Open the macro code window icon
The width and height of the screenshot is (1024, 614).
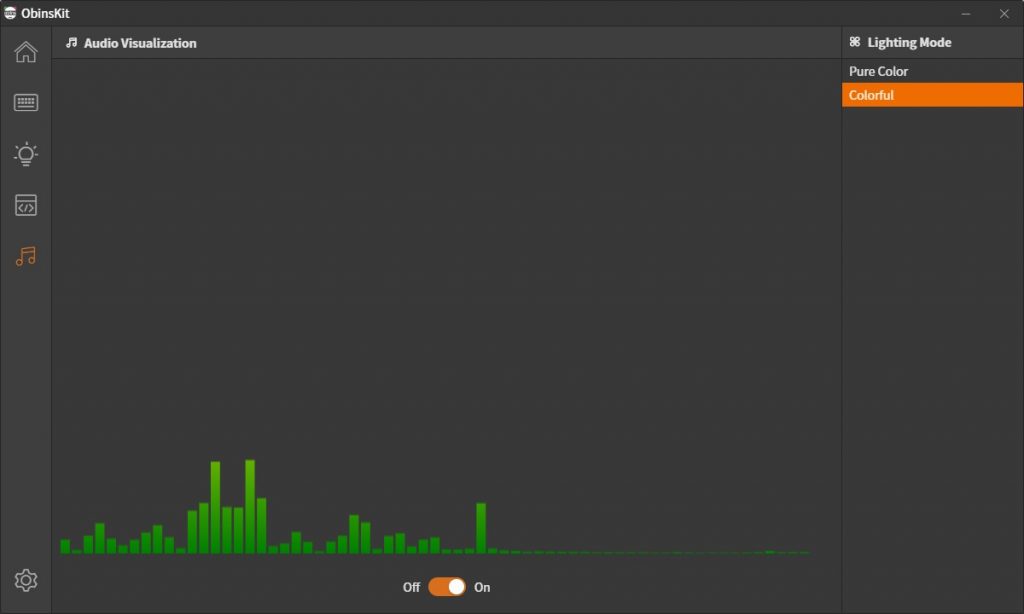click(26, 206)
